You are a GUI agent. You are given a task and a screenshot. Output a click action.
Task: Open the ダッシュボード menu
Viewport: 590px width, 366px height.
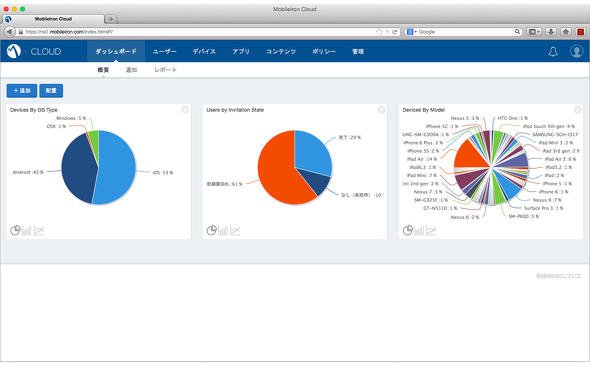click(116, 51)
